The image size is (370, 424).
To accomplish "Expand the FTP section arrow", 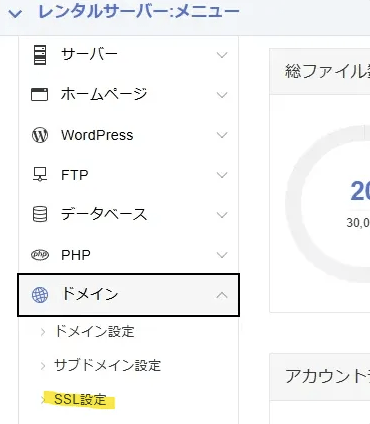I will 222,175.
